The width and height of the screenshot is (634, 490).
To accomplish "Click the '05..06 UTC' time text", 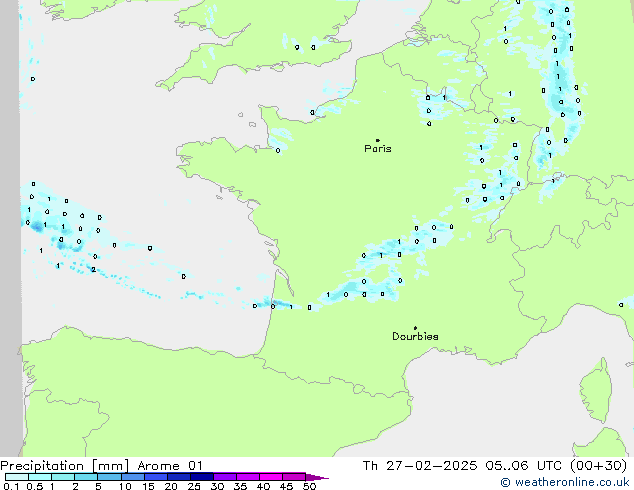I will tap(524, 466).
